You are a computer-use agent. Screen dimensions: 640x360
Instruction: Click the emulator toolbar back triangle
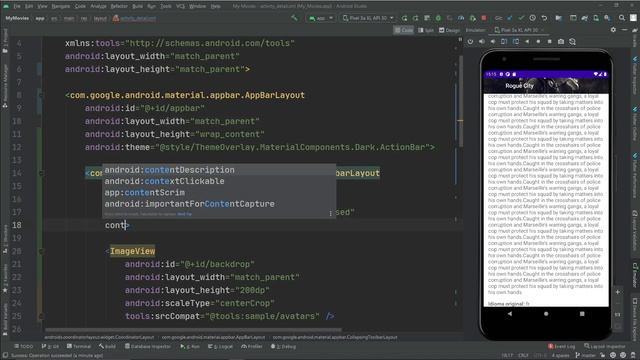(x=527, y=42)
